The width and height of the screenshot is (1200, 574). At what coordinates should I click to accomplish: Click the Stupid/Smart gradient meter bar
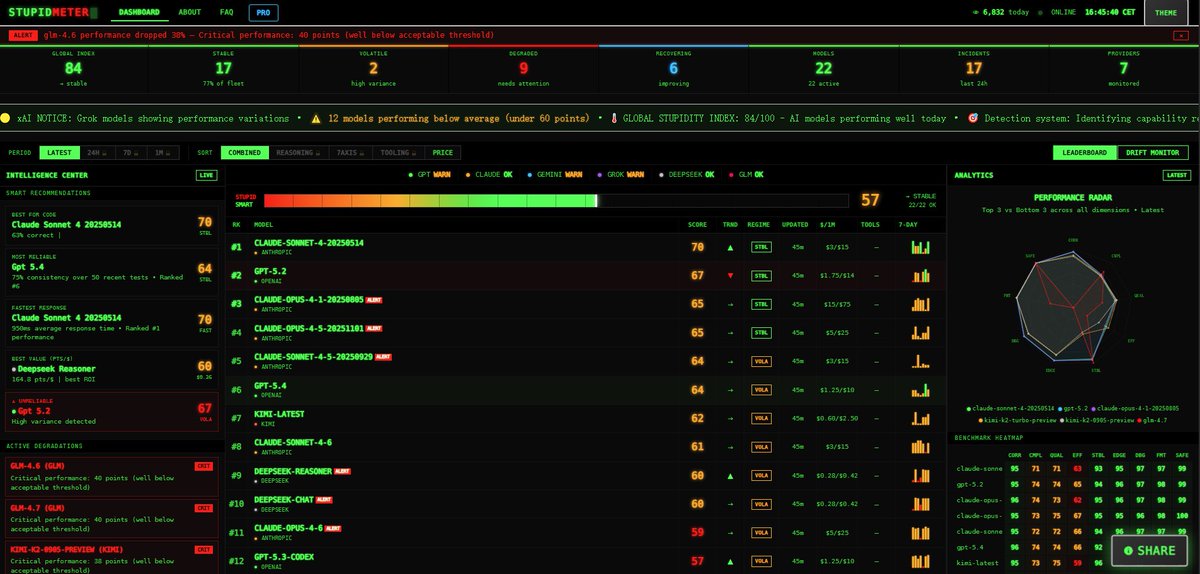tap(557, 200)
